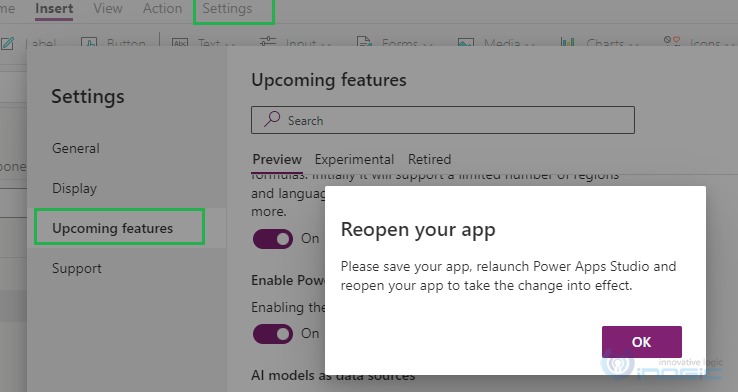Open the Charts dropdown in ribbon
Screen dimensions: 738x392
612,43
